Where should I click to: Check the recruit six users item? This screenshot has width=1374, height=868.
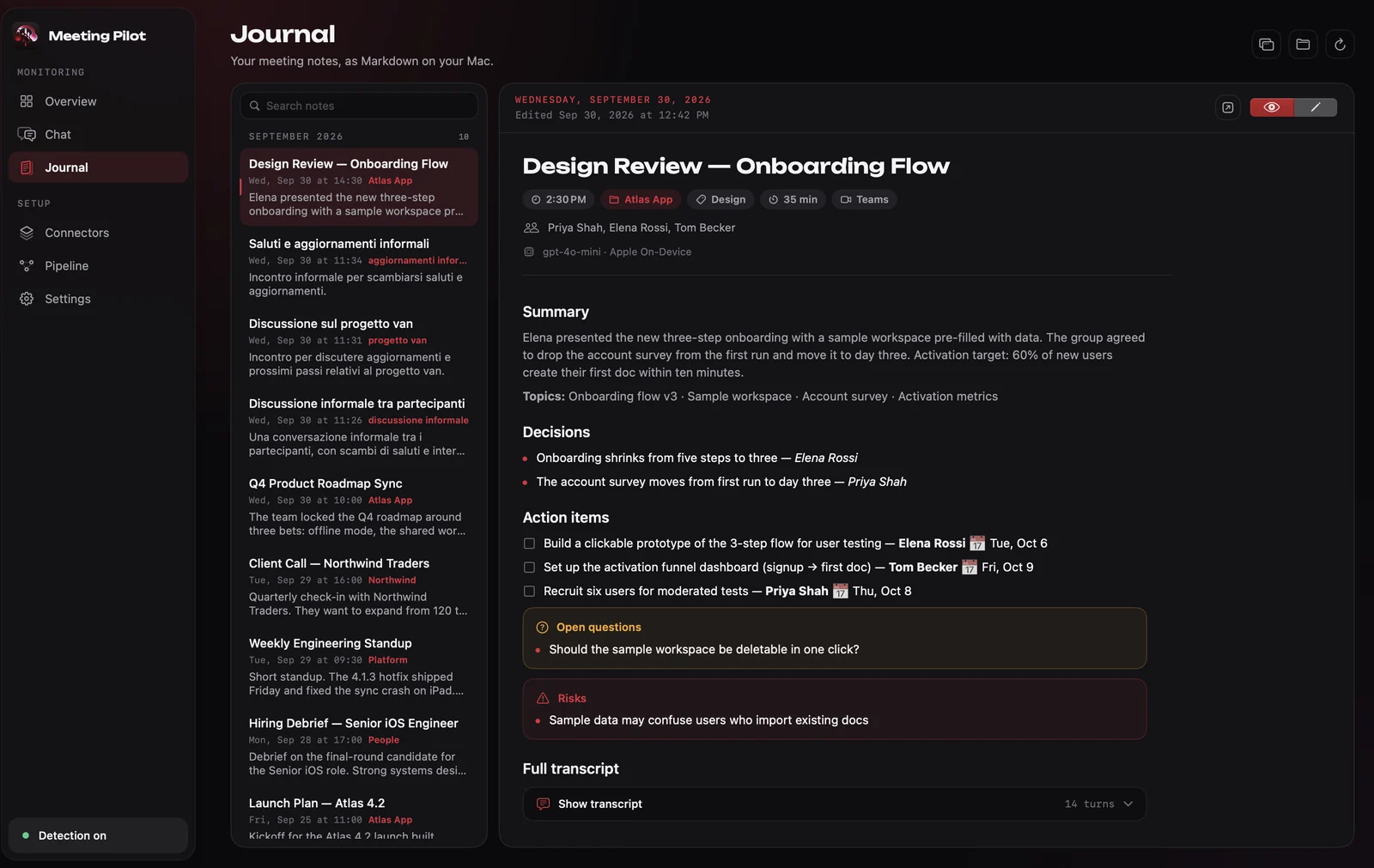[529, 592]
